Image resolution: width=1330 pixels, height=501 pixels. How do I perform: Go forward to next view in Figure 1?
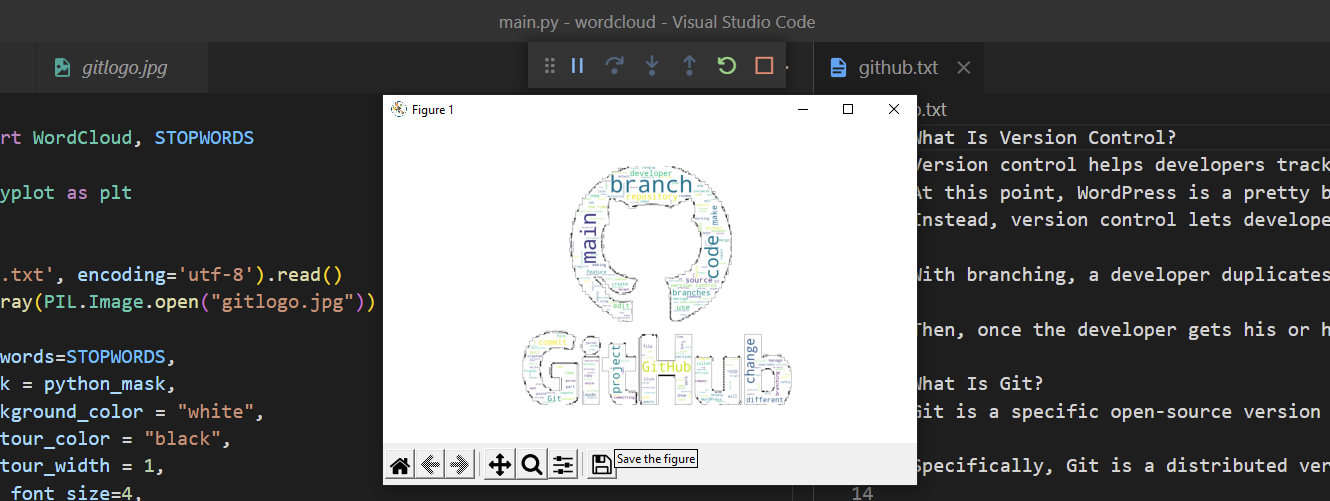click(460, 464)
